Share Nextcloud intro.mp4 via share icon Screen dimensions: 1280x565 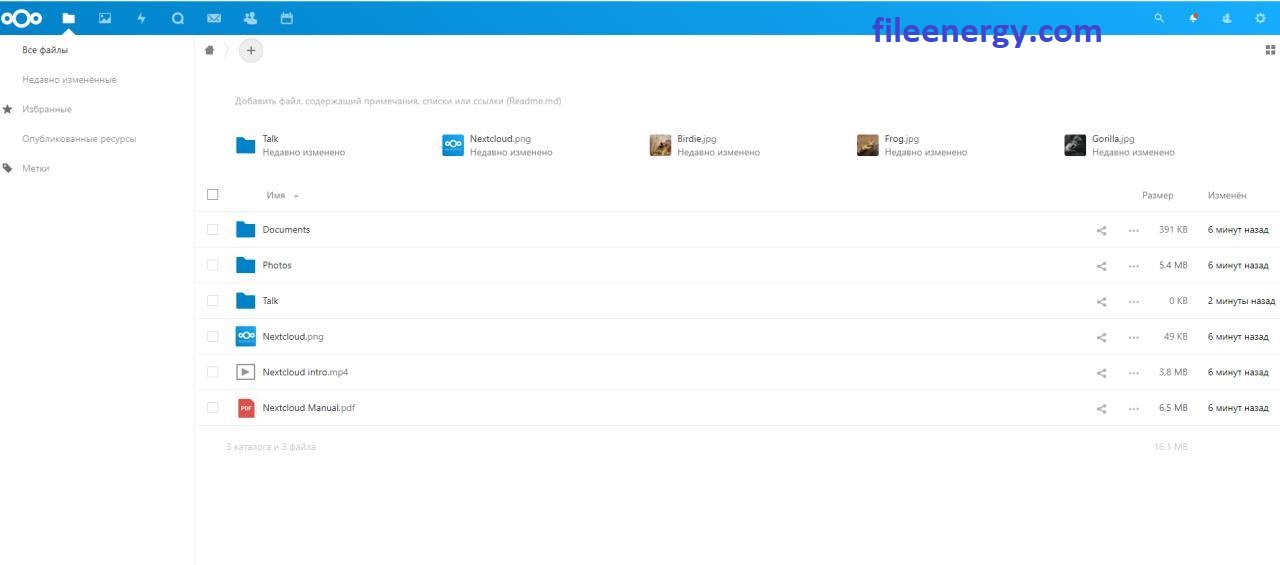[x=1101, y=373]
